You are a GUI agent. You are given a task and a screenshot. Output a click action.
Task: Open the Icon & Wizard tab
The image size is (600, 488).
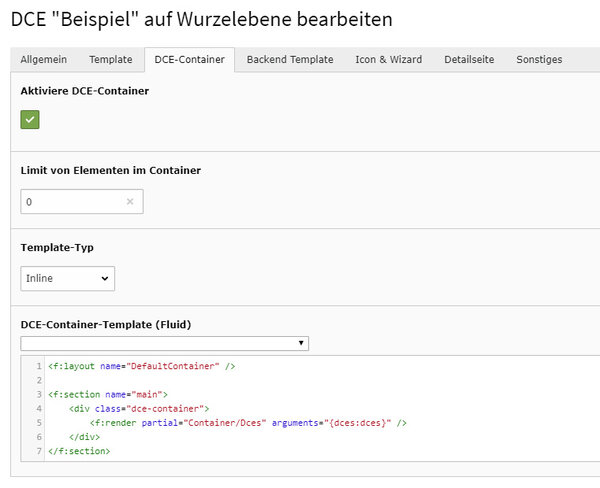point(388,59)
